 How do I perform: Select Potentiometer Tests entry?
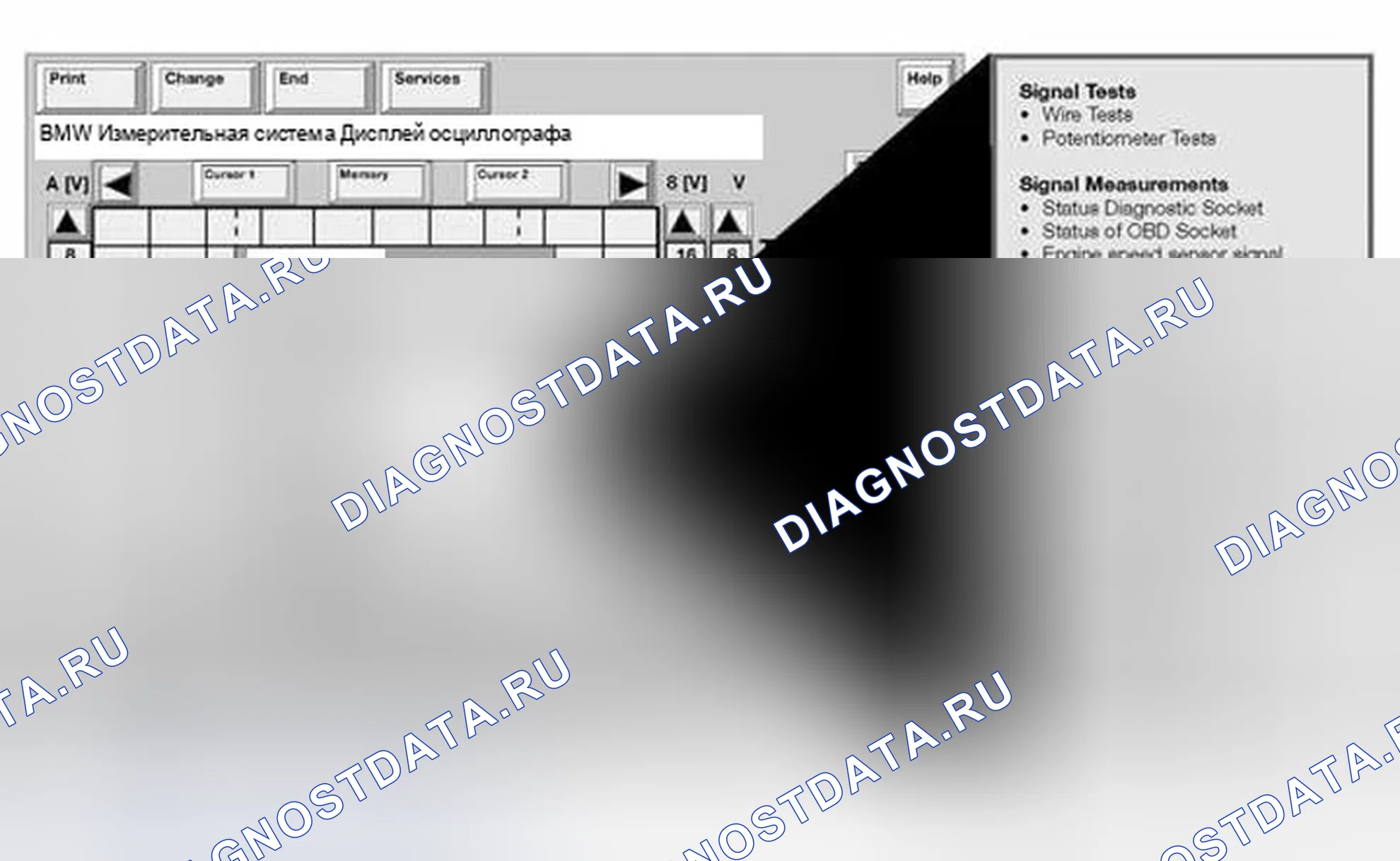pos(1128,139)
